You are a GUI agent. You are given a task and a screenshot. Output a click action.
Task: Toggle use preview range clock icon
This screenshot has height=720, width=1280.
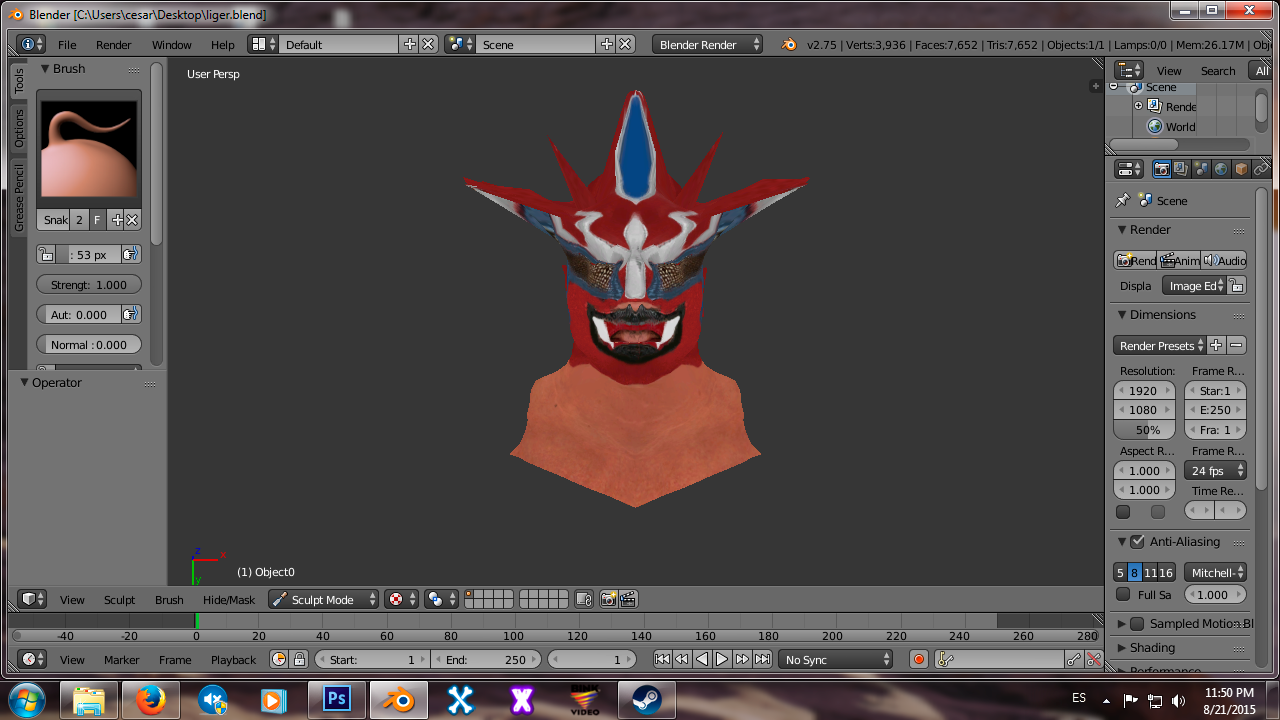279,659
